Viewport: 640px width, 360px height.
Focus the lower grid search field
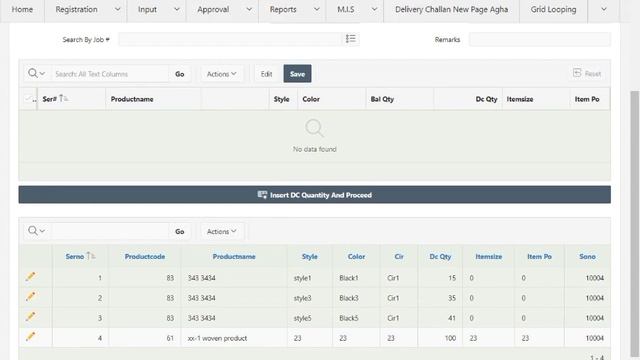pyautogui.click(x=110, y=231)
